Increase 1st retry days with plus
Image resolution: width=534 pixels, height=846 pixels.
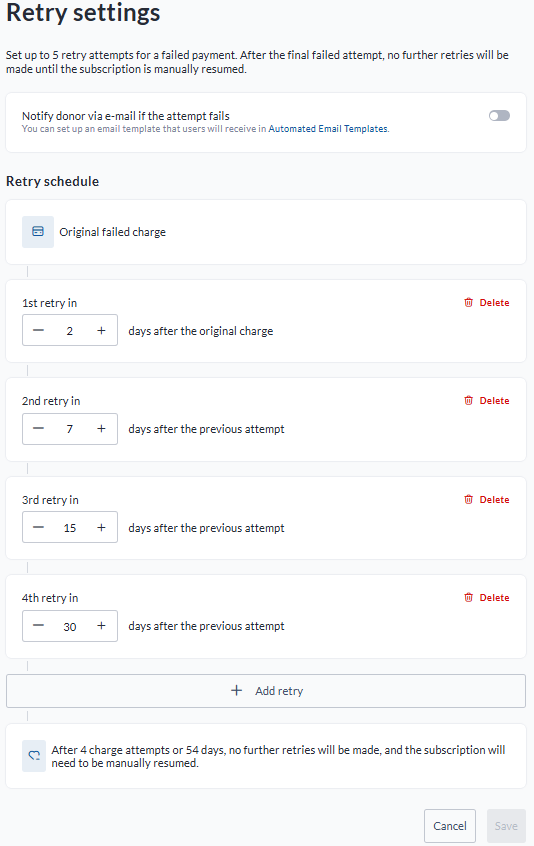coord(101,330)
